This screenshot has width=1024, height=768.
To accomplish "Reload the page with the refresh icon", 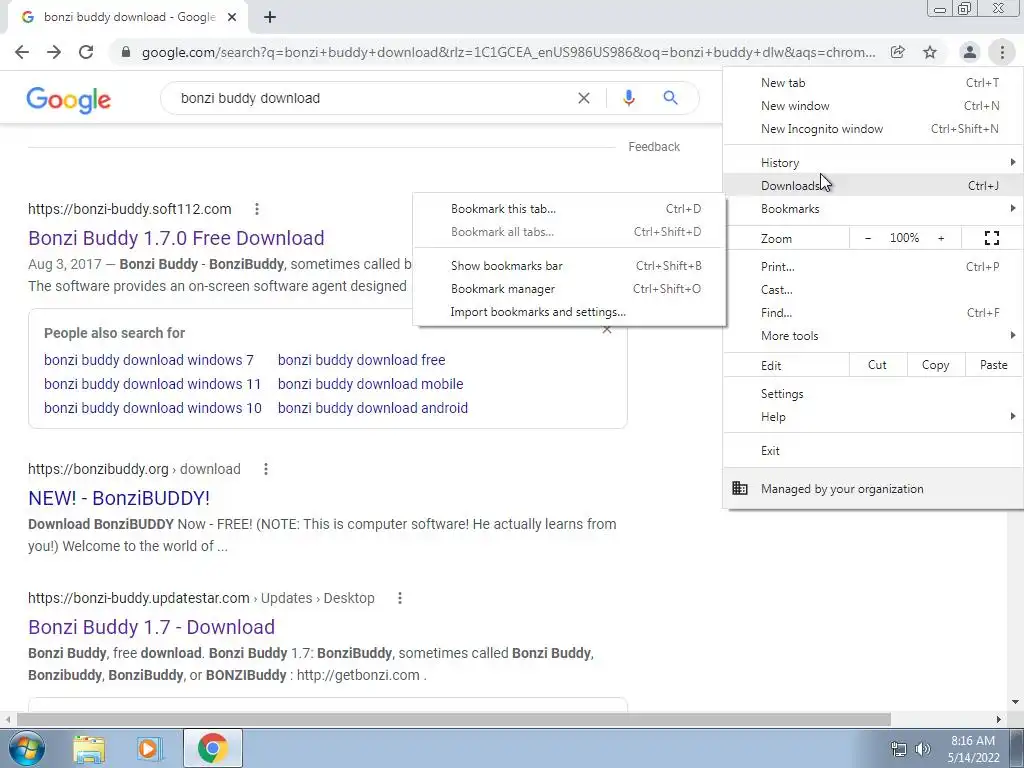I will (86, 52).
